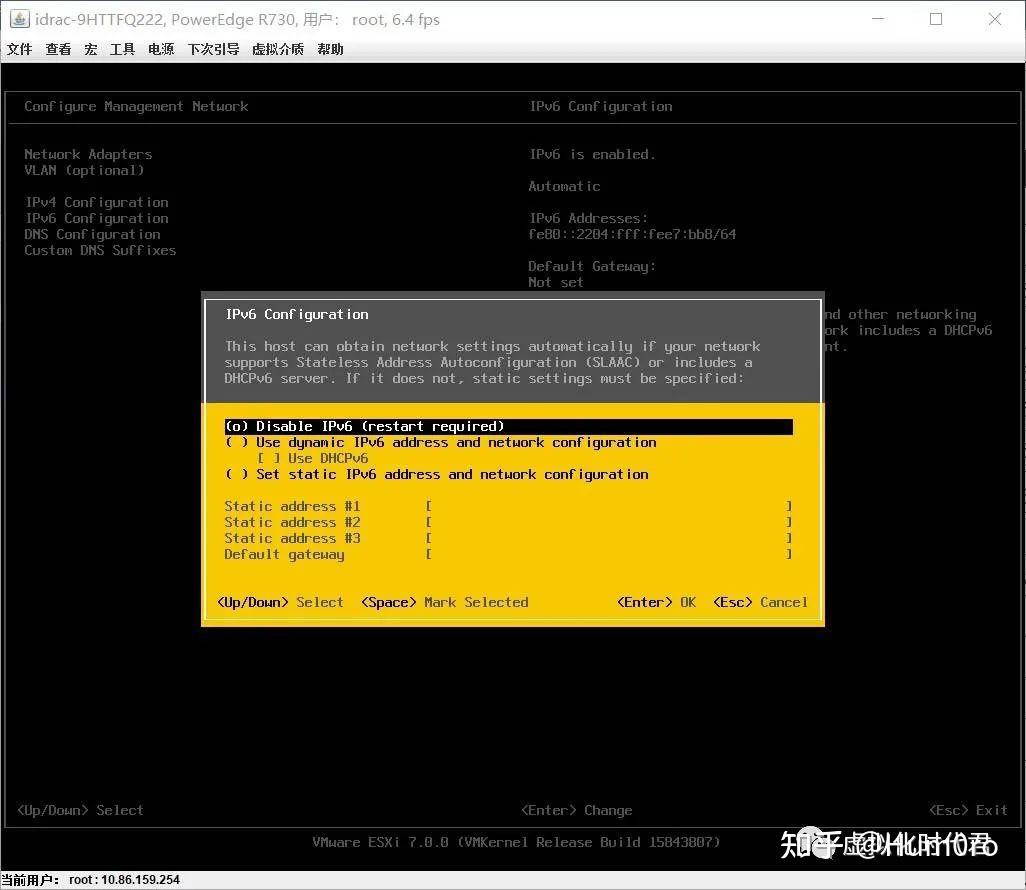Open the 宏 (Macros) menu
1026x890 pixels.
coord(91,48)
